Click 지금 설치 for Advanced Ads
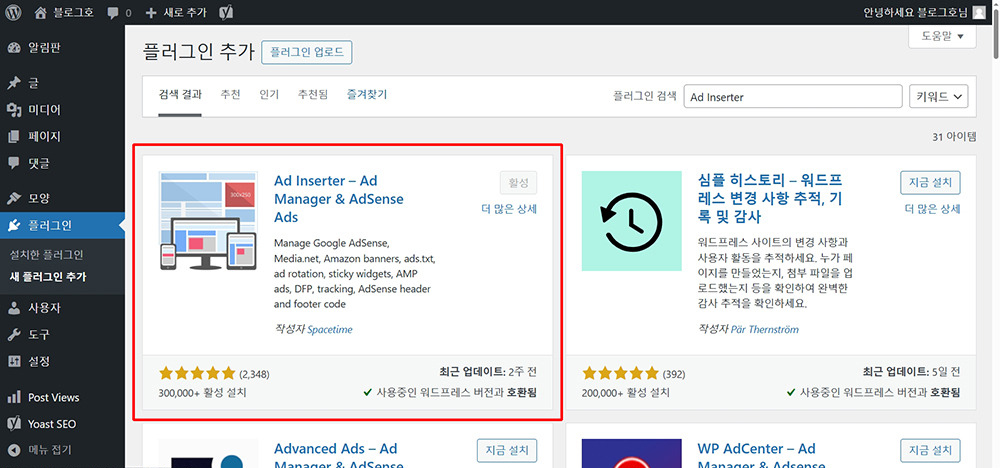The image size is (1000, 468). (x=507, y=450)
